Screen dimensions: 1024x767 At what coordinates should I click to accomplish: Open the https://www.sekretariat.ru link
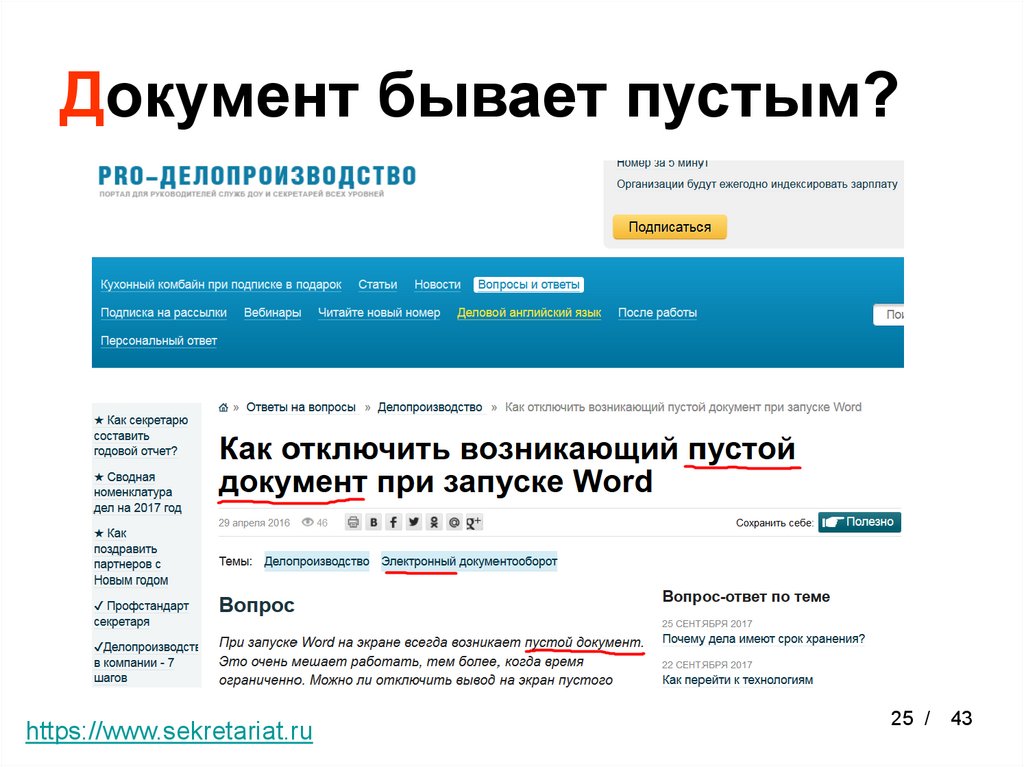pos(169,730)
